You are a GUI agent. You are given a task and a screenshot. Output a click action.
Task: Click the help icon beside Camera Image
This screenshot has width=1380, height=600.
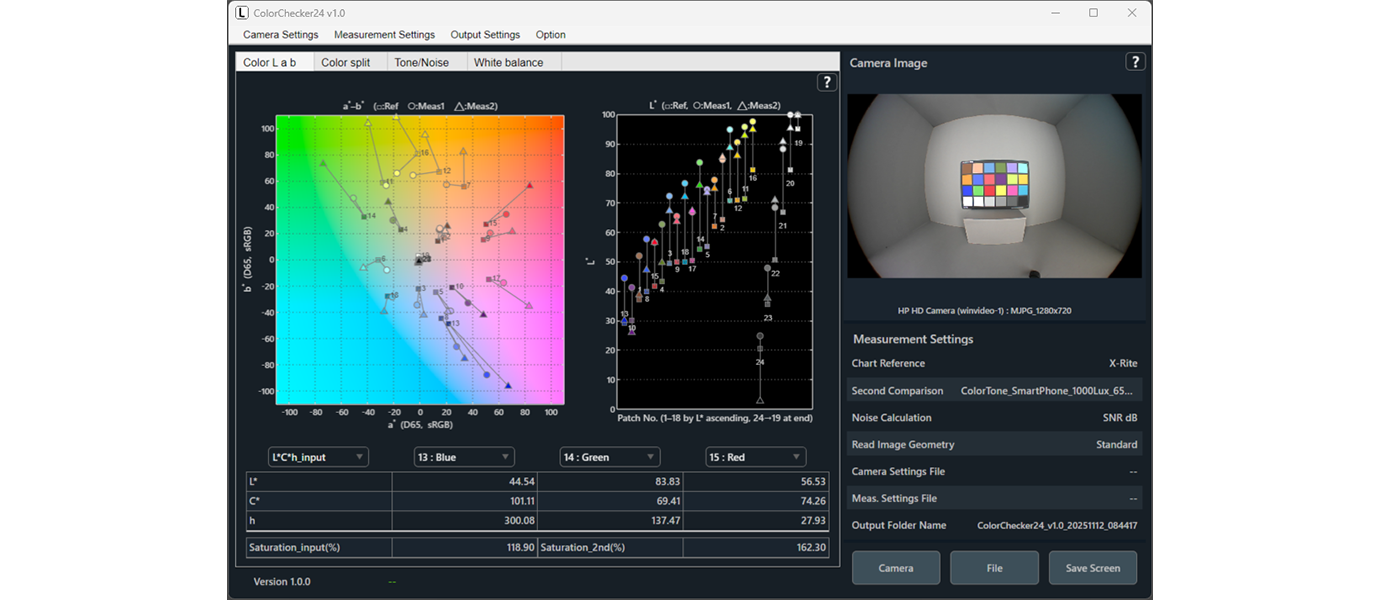[1135, 62]
